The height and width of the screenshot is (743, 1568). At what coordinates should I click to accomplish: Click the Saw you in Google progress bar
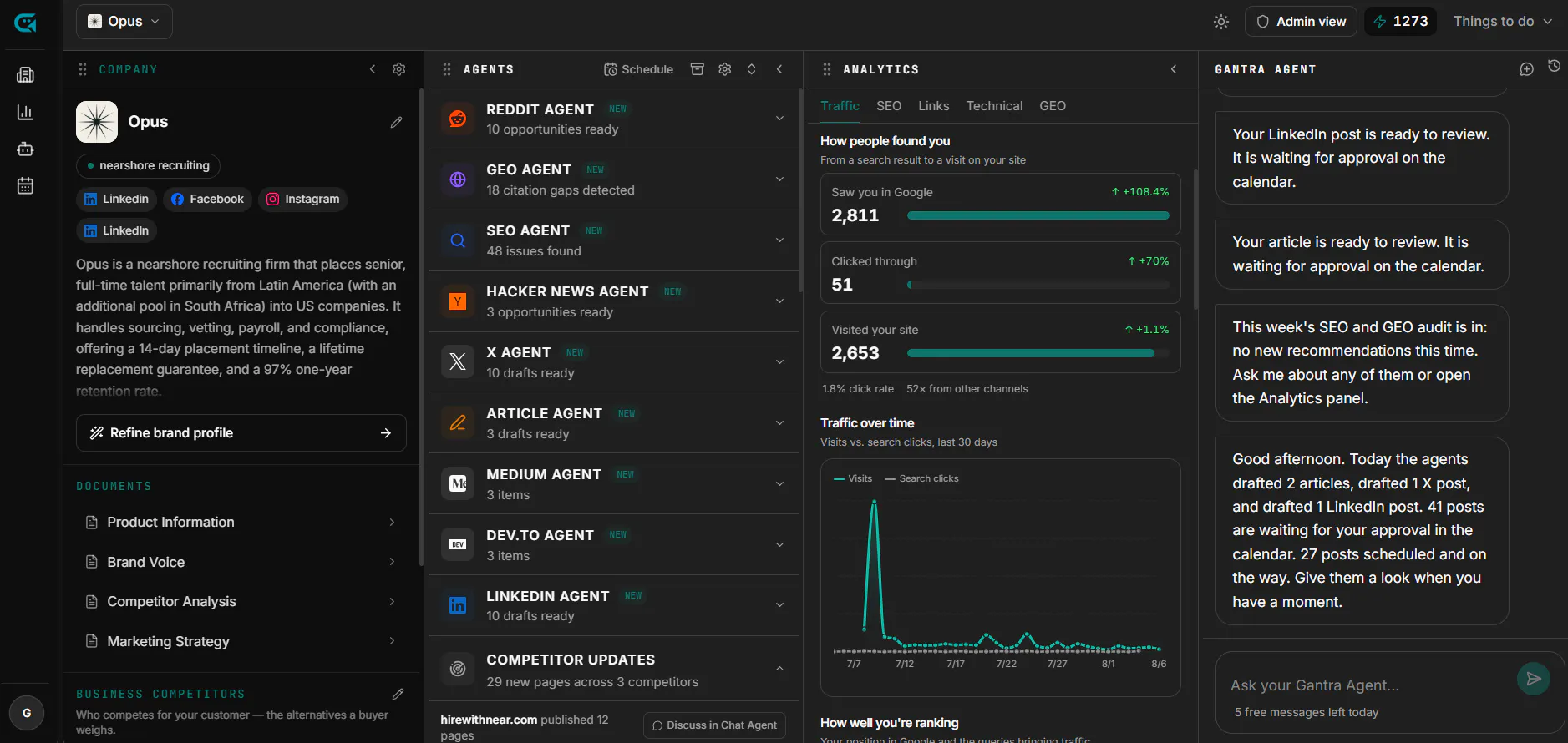tap(1038, 215)
